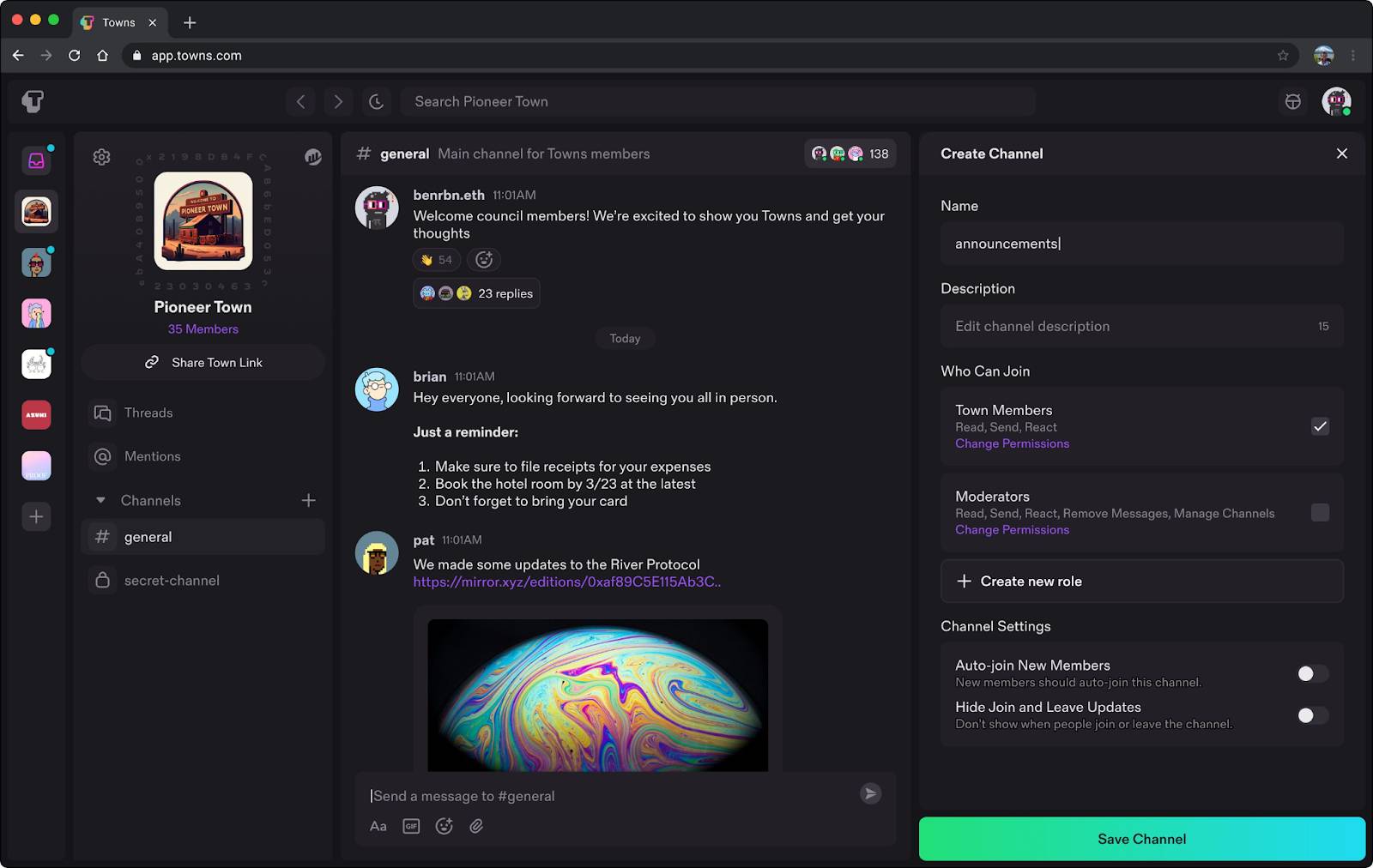Image resolution: width=1373 pixels, height=868 pixels.
Task: Bookmark this page with the star icon
Action: click(x=1283, y=55)
